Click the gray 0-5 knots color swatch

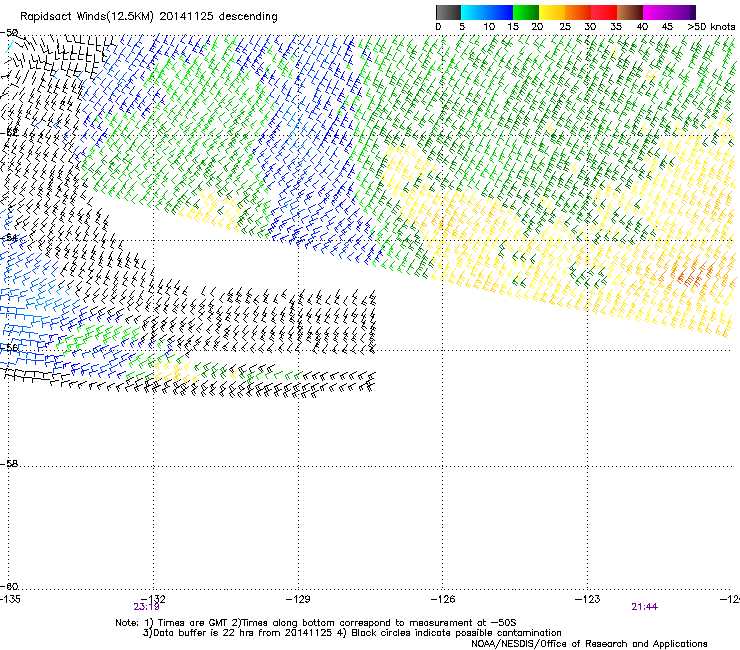[x=448, y=12]
